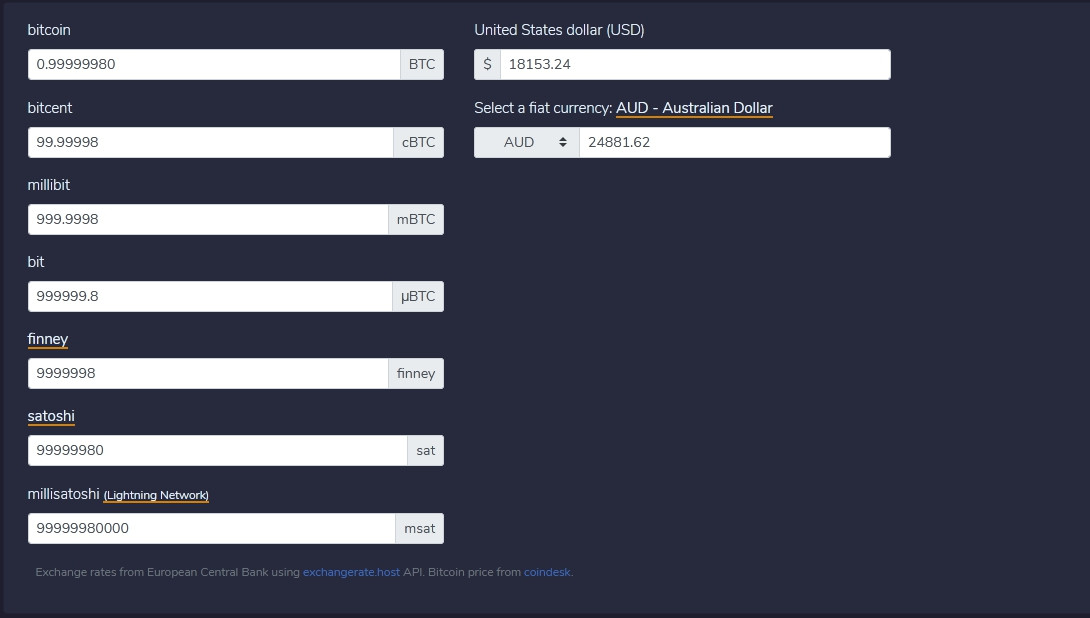Image resolution: width=1090 pixels, height=618 pixels.
Task: Click the BTC unit label
Action: (422, 64)
